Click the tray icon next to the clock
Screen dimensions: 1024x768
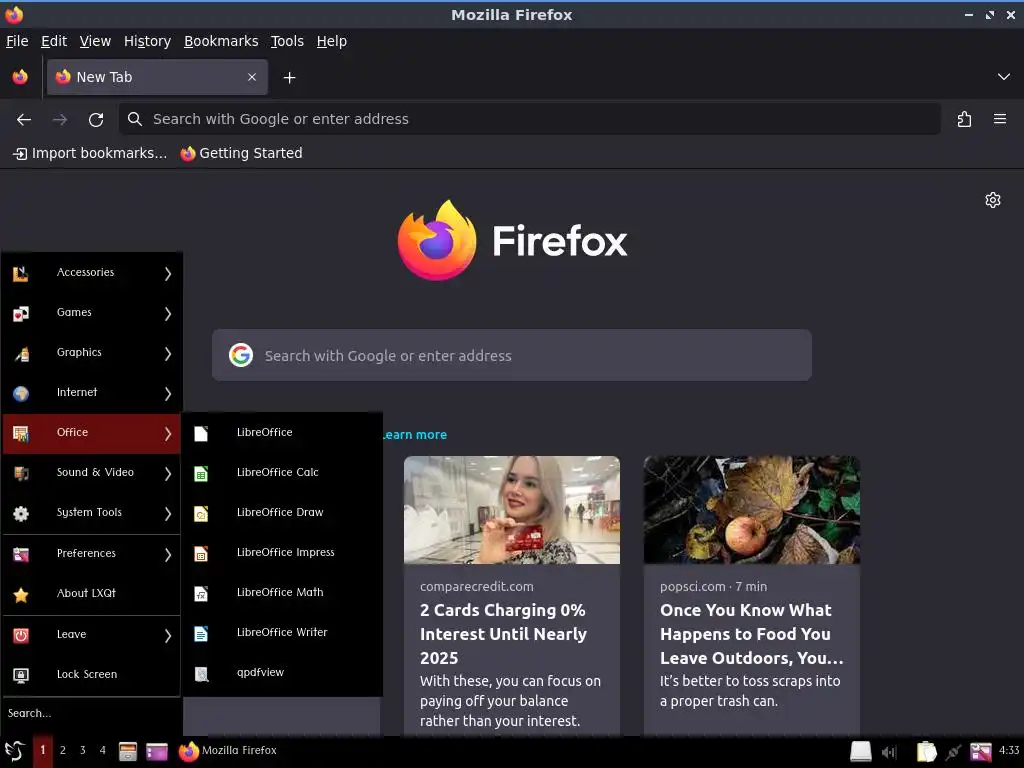[981, 752]
